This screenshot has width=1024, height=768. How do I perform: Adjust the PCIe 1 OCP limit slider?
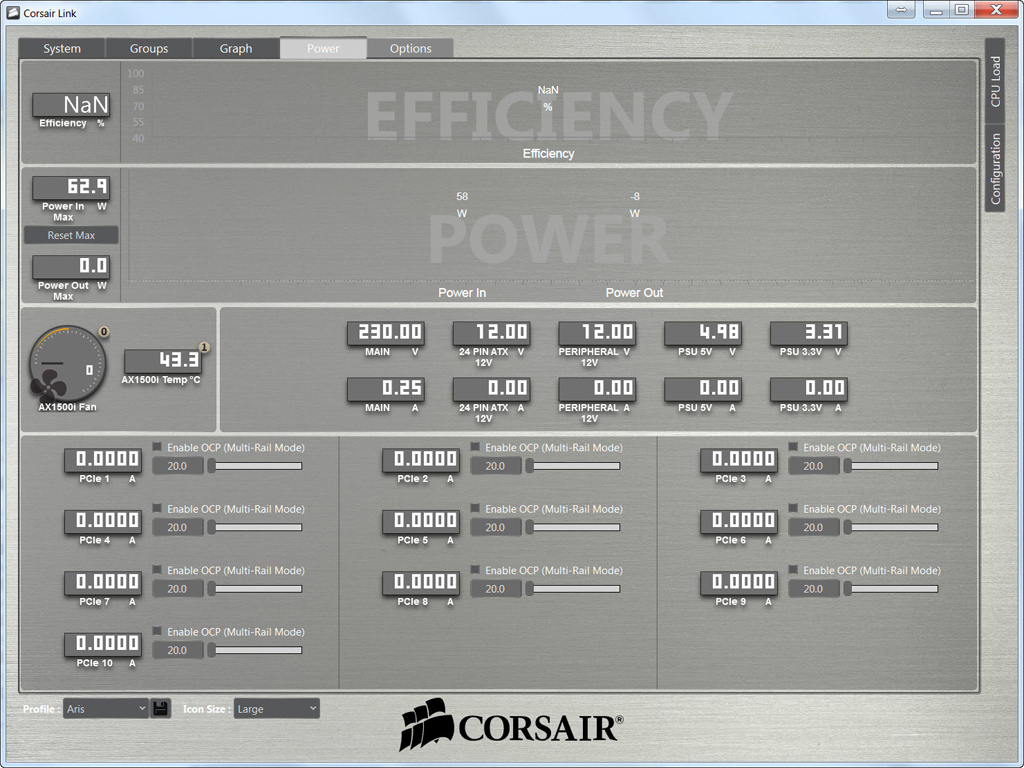[x=255, y=466]
